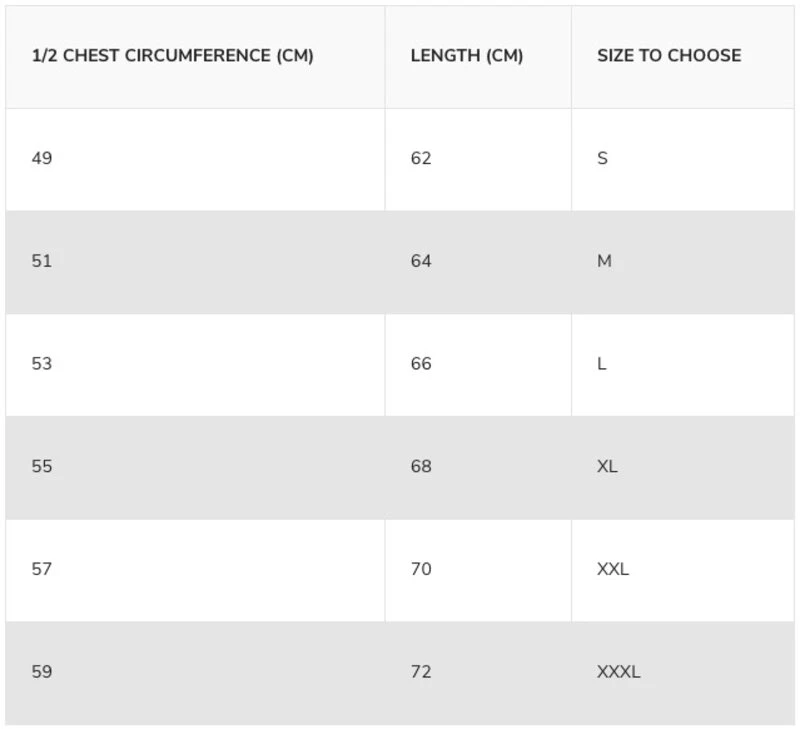Click the 1/2 Chest Circumference (CM) column header
This screenshot has width=800, height=729.
(173, 56)
